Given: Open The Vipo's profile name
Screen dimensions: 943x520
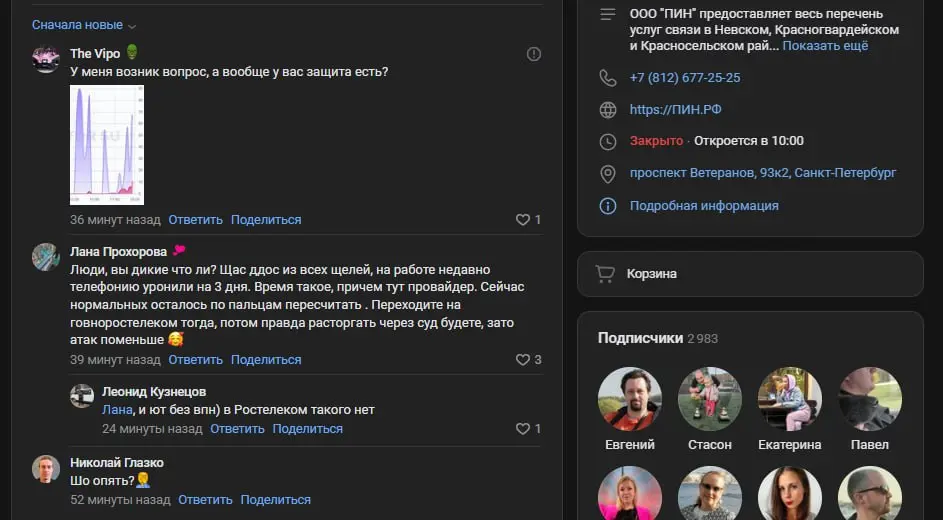Looking at the screenshot, I should point(95,54).
